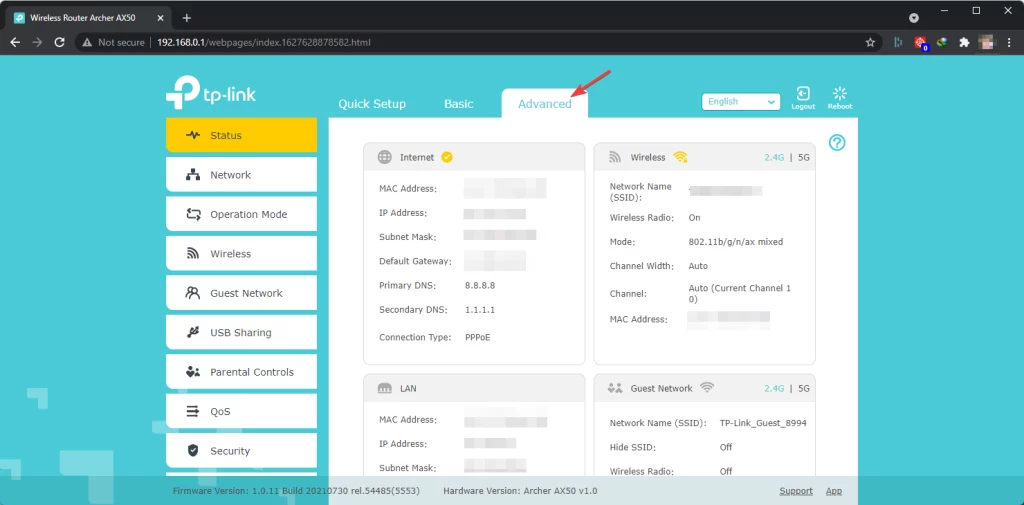Click the TP-Link_Guest_8994 network name
The image size is (1024, 505).
coord(763,423)
